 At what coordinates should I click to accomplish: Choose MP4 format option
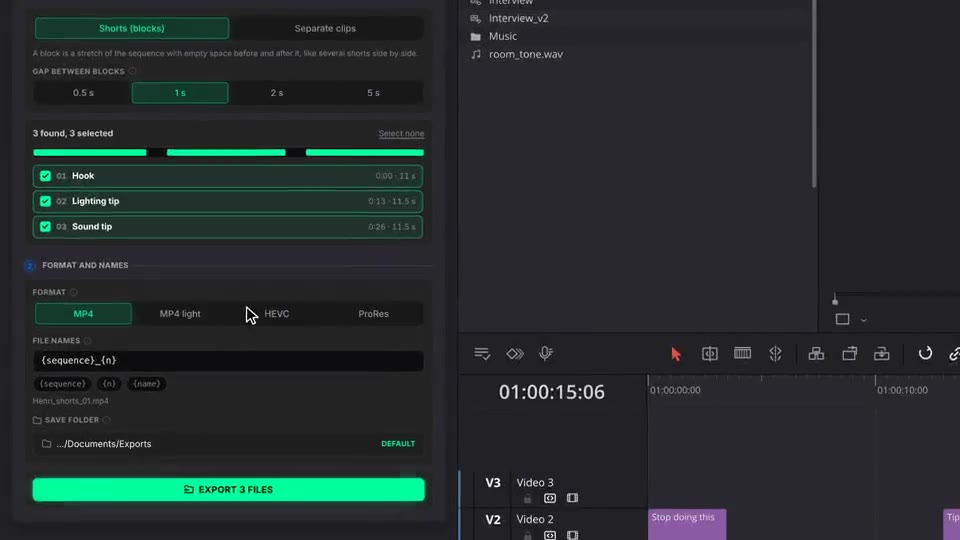pyautogui.click(x=83, y=313)
